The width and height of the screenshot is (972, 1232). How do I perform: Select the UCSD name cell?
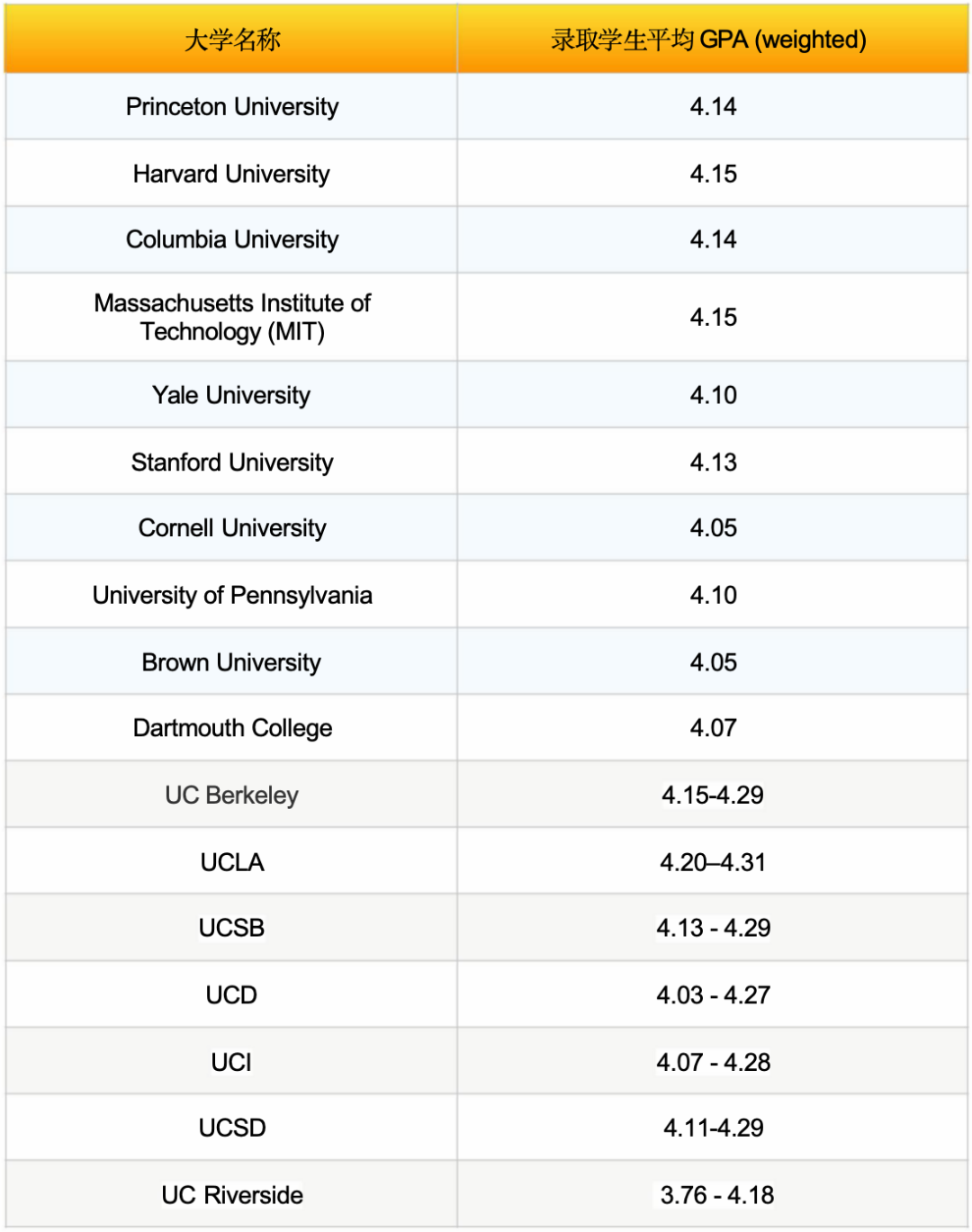coord(232,1128)
